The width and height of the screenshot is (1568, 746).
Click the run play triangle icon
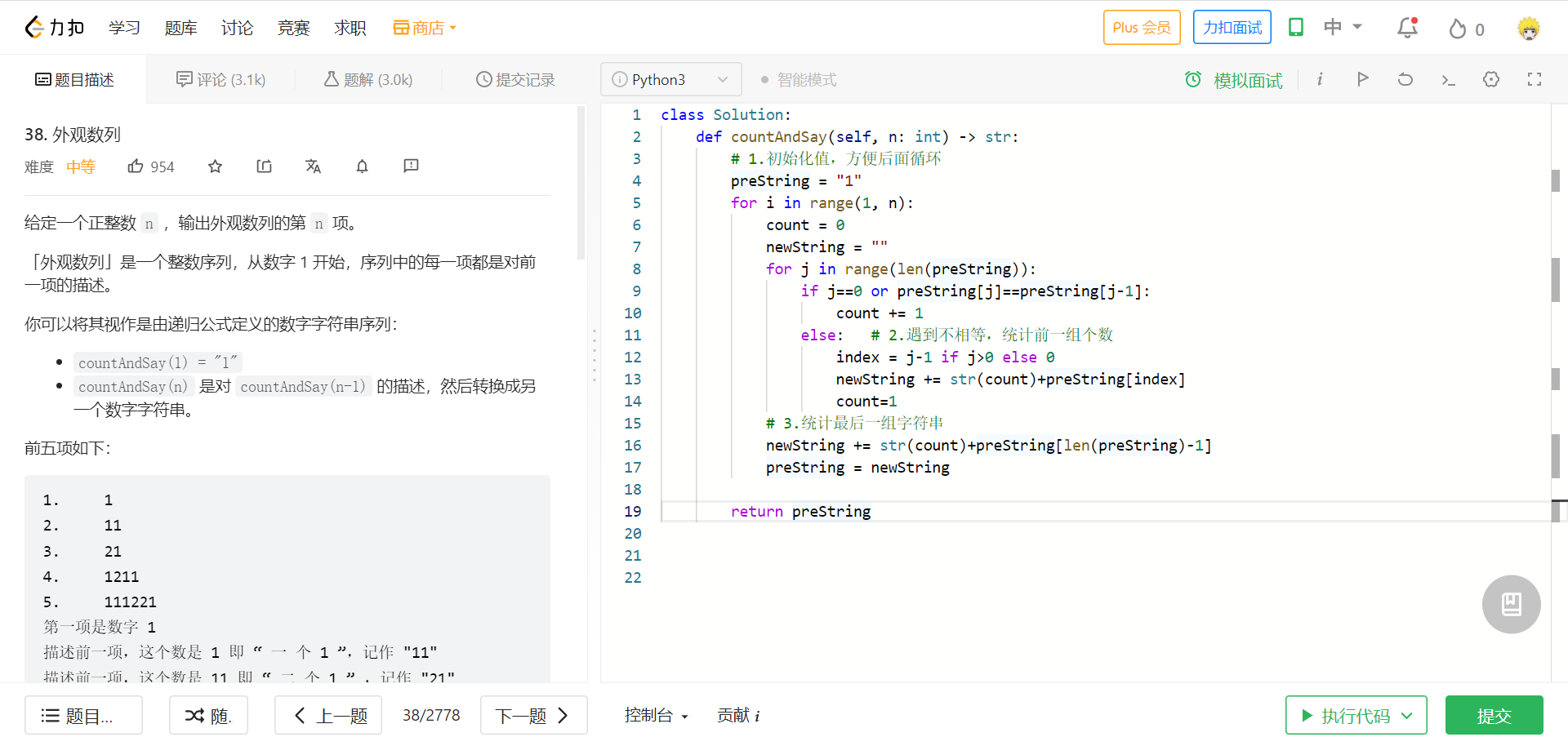pos(1362,79)
